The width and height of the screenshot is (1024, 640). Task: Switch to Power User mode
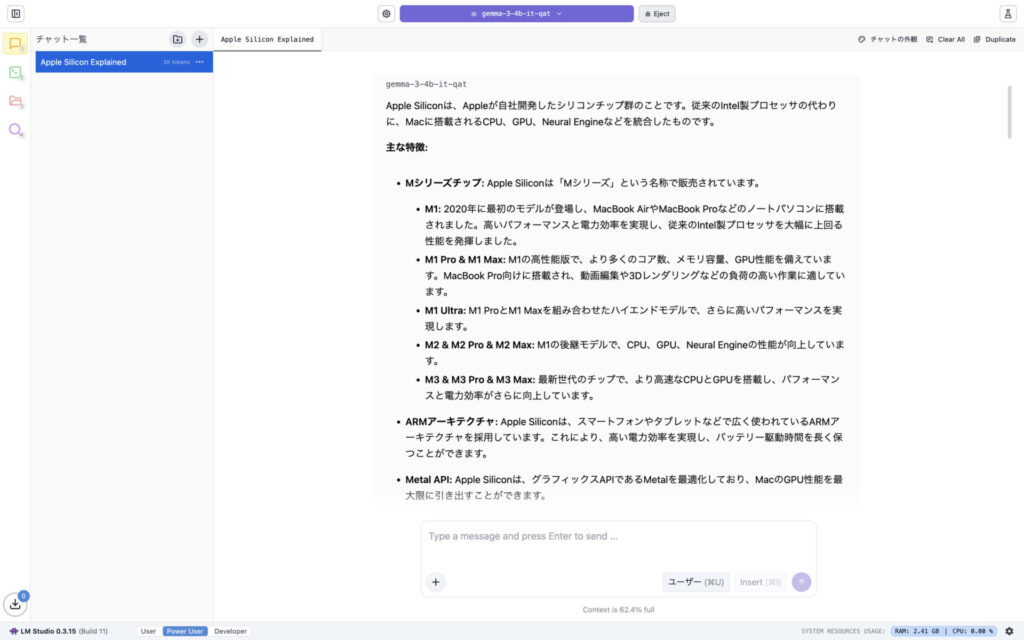tap(185, 631)
